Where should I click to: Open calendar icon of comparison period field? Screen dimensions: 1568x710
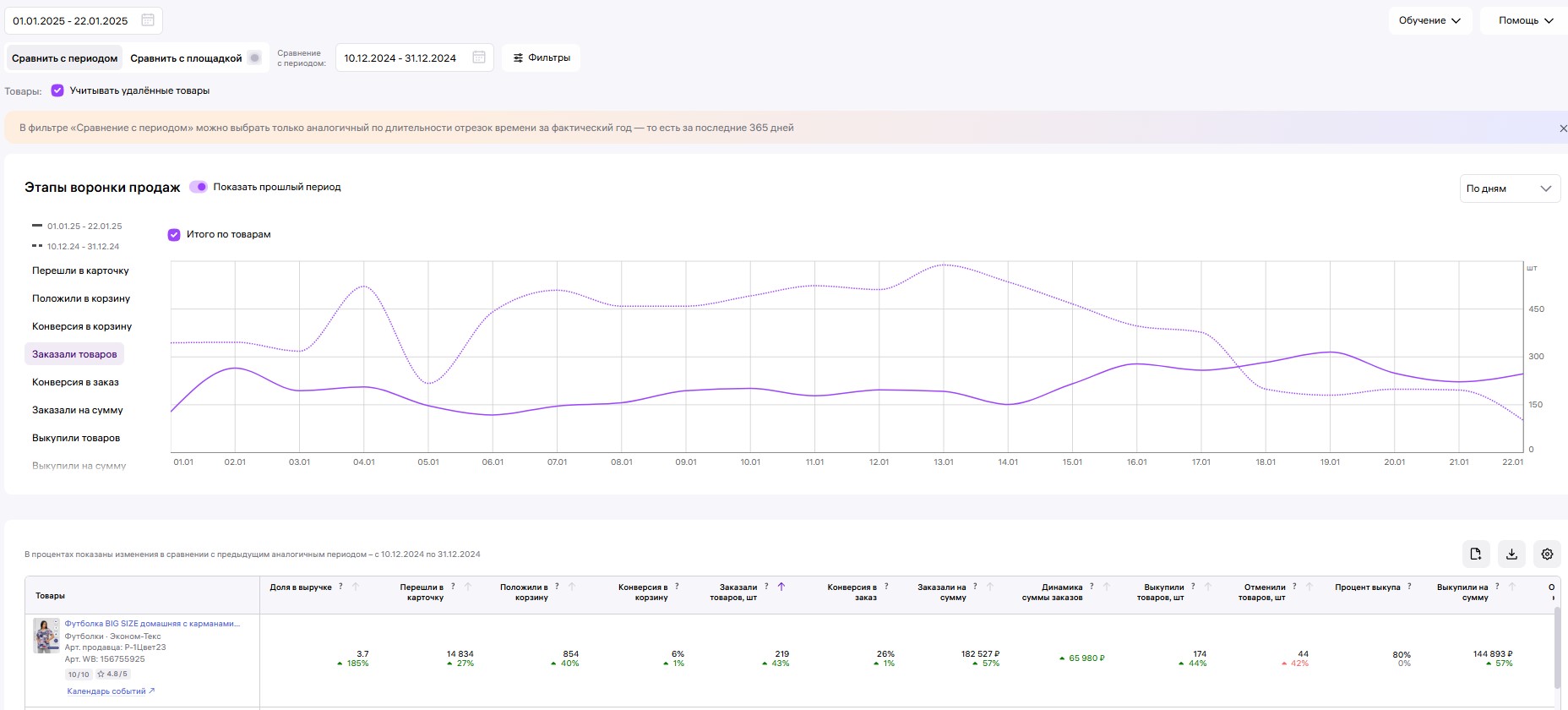(x=479, y=57)
